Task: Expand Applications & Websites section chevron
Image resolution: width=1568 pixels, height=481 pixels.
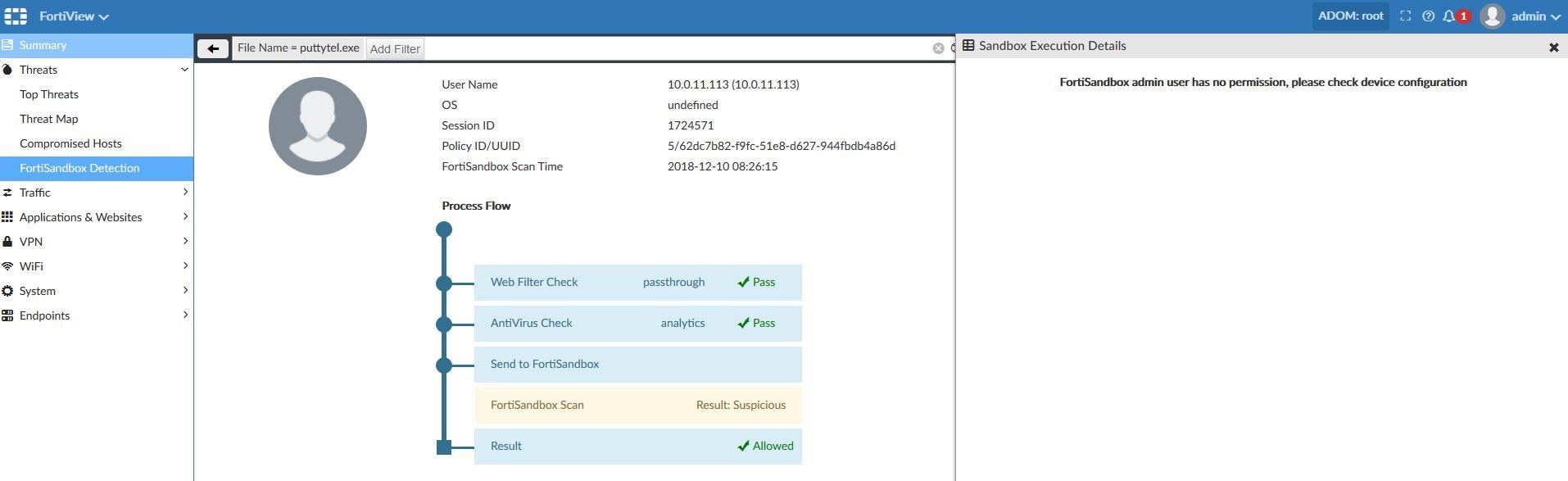Action: click(x=185, y=216)
